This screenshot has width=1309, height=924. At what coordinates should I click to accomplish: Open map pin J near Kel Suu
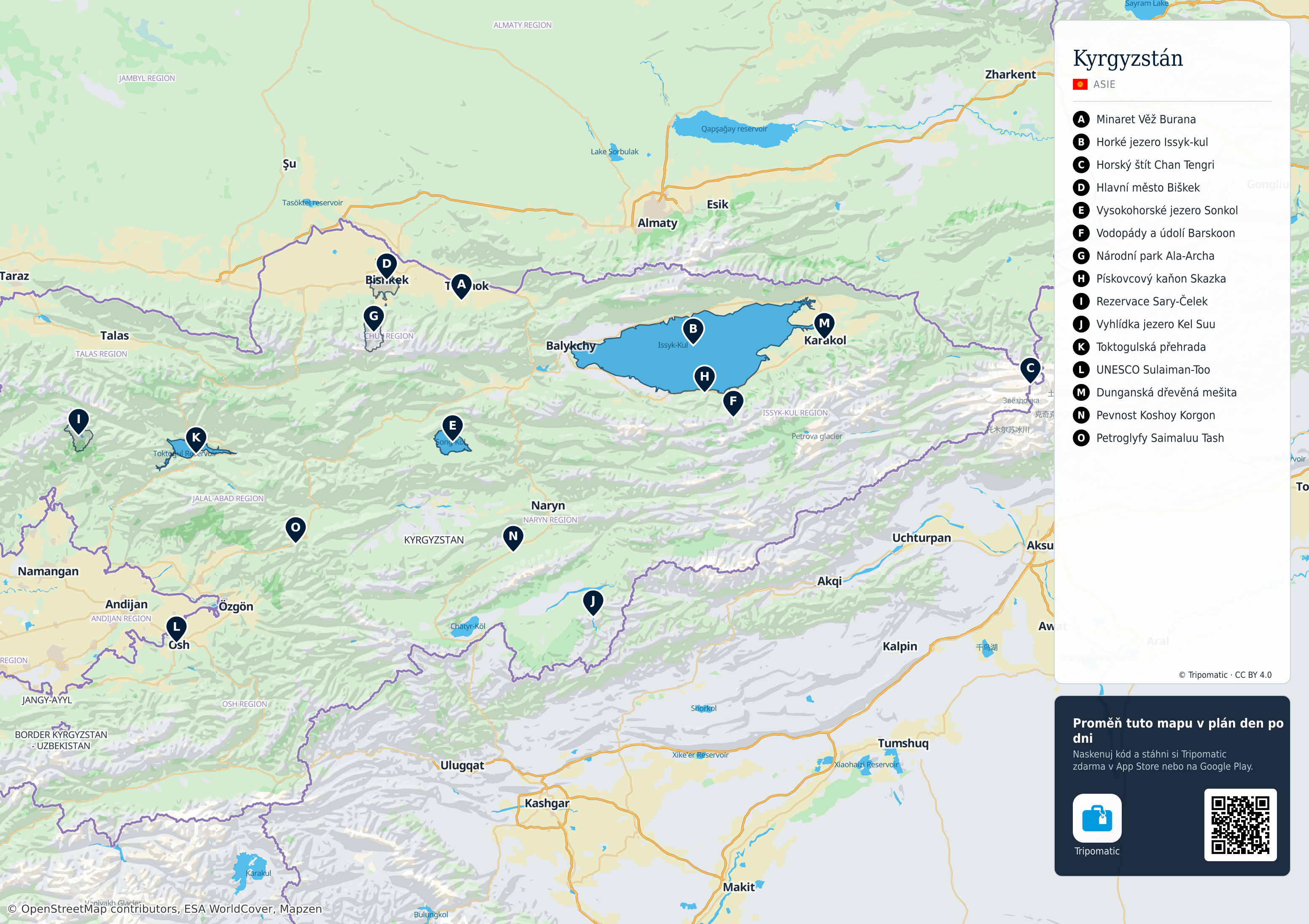[593, 602]
